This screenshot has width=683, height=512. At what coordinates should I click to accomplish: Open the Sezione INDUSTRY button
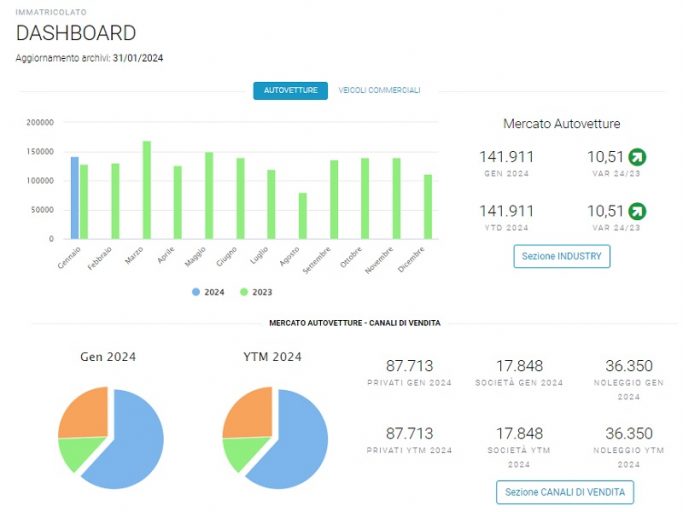[x=562, y=256]
